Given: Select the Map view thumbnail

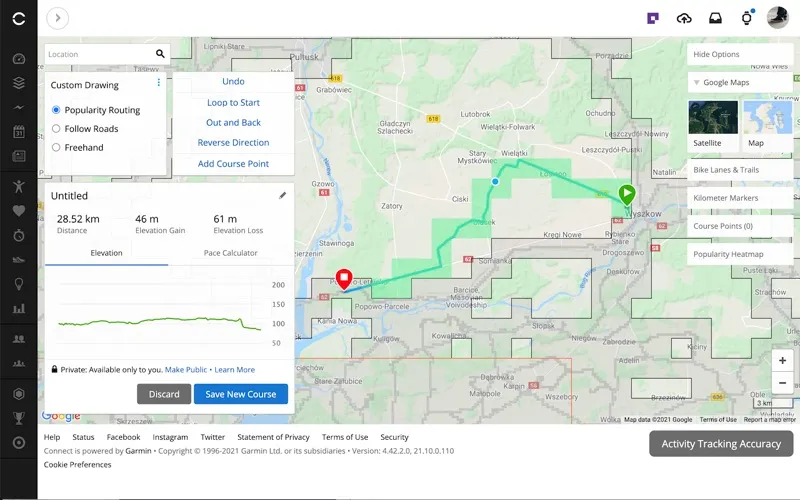Looking at the screenshot, I should click(768, 124).
